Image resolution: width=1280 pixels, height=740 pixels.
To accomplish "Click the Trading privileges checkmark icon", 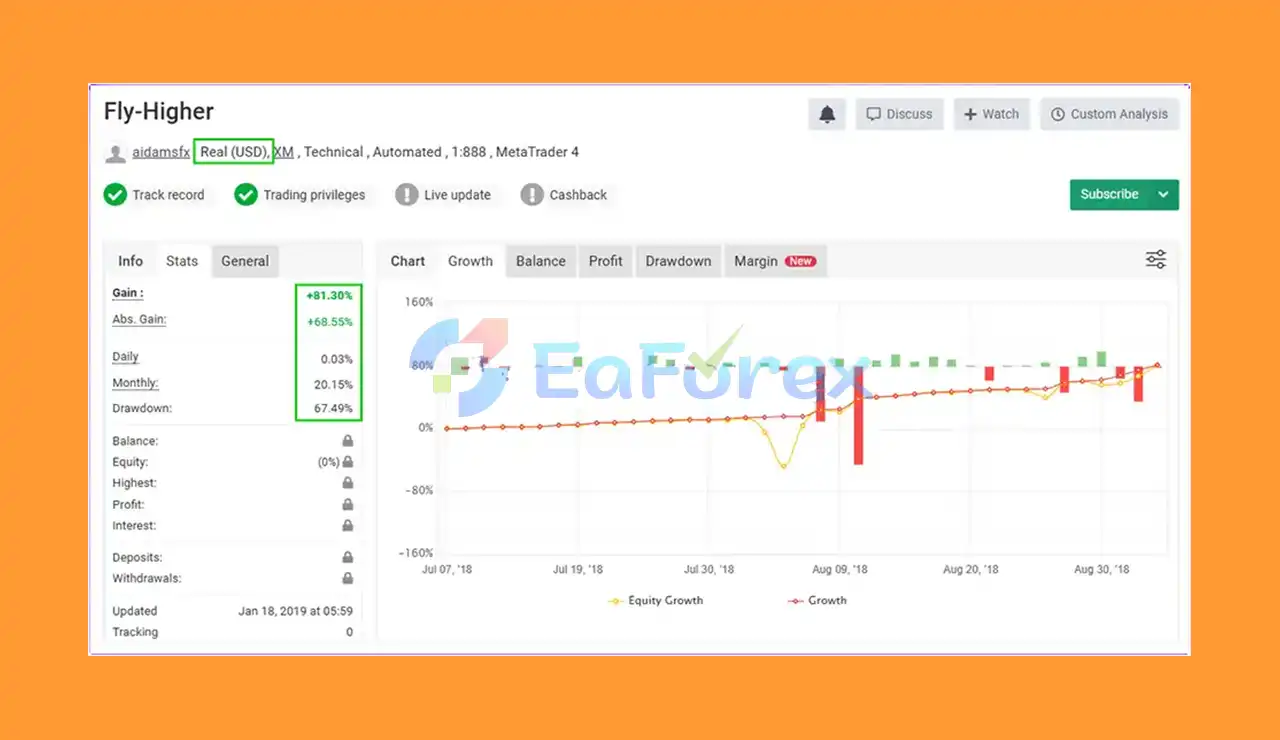I will (x=246, y=194).
